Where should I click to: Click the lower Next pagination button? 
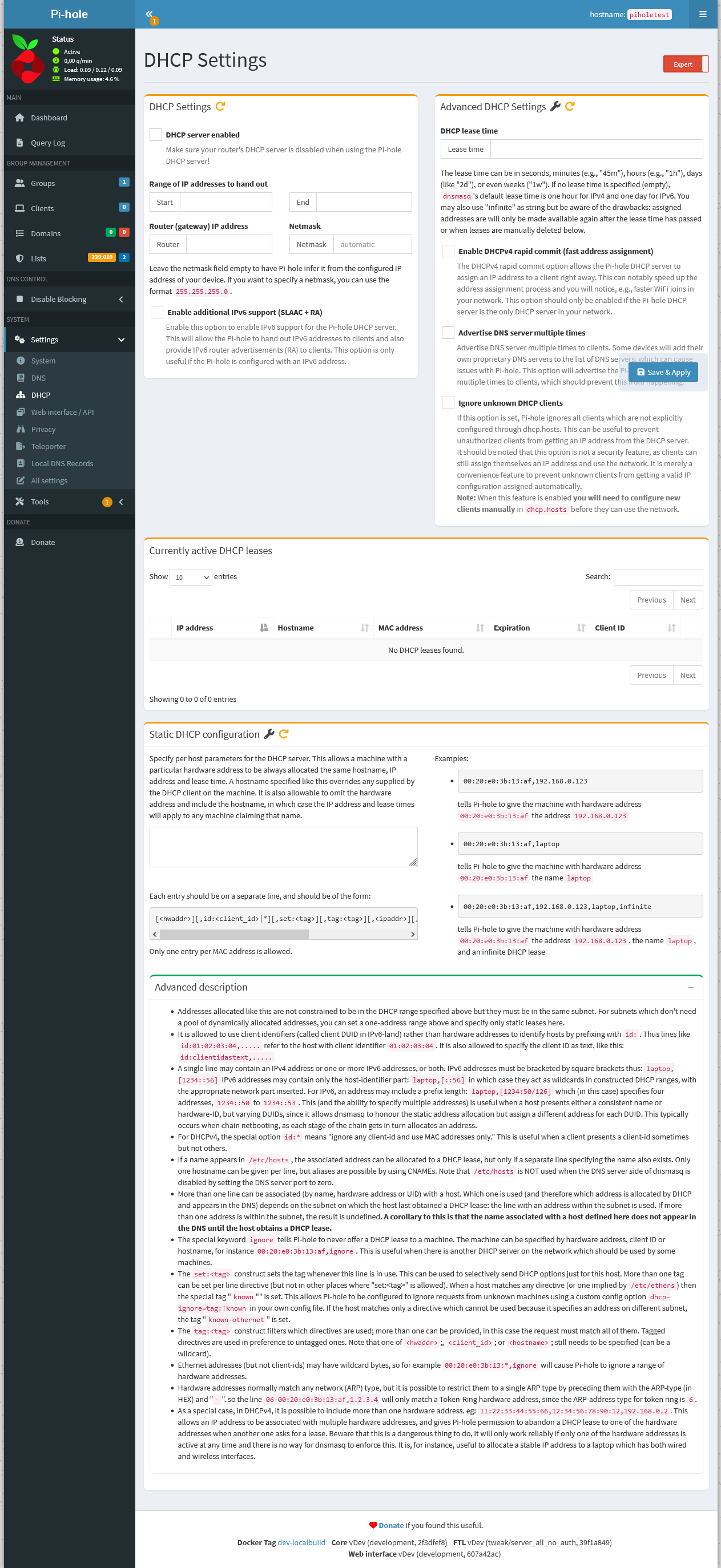(687, 675)
